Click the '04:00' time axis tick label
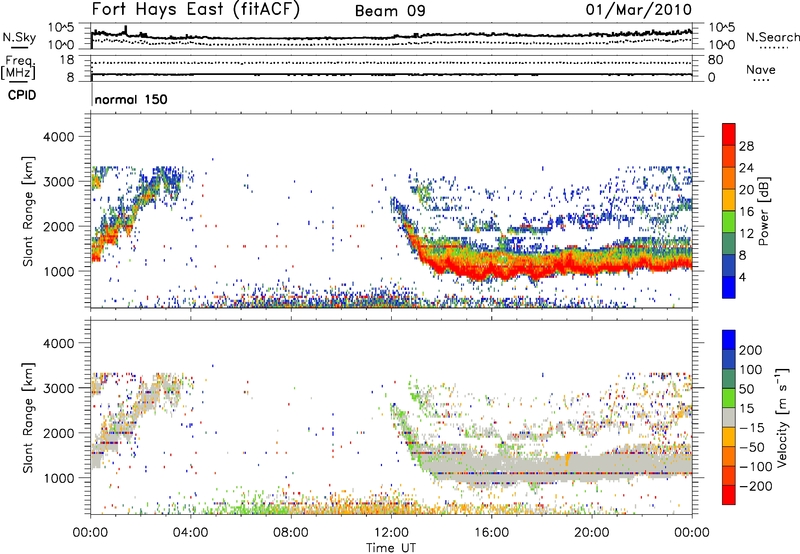 pos(191,533)
